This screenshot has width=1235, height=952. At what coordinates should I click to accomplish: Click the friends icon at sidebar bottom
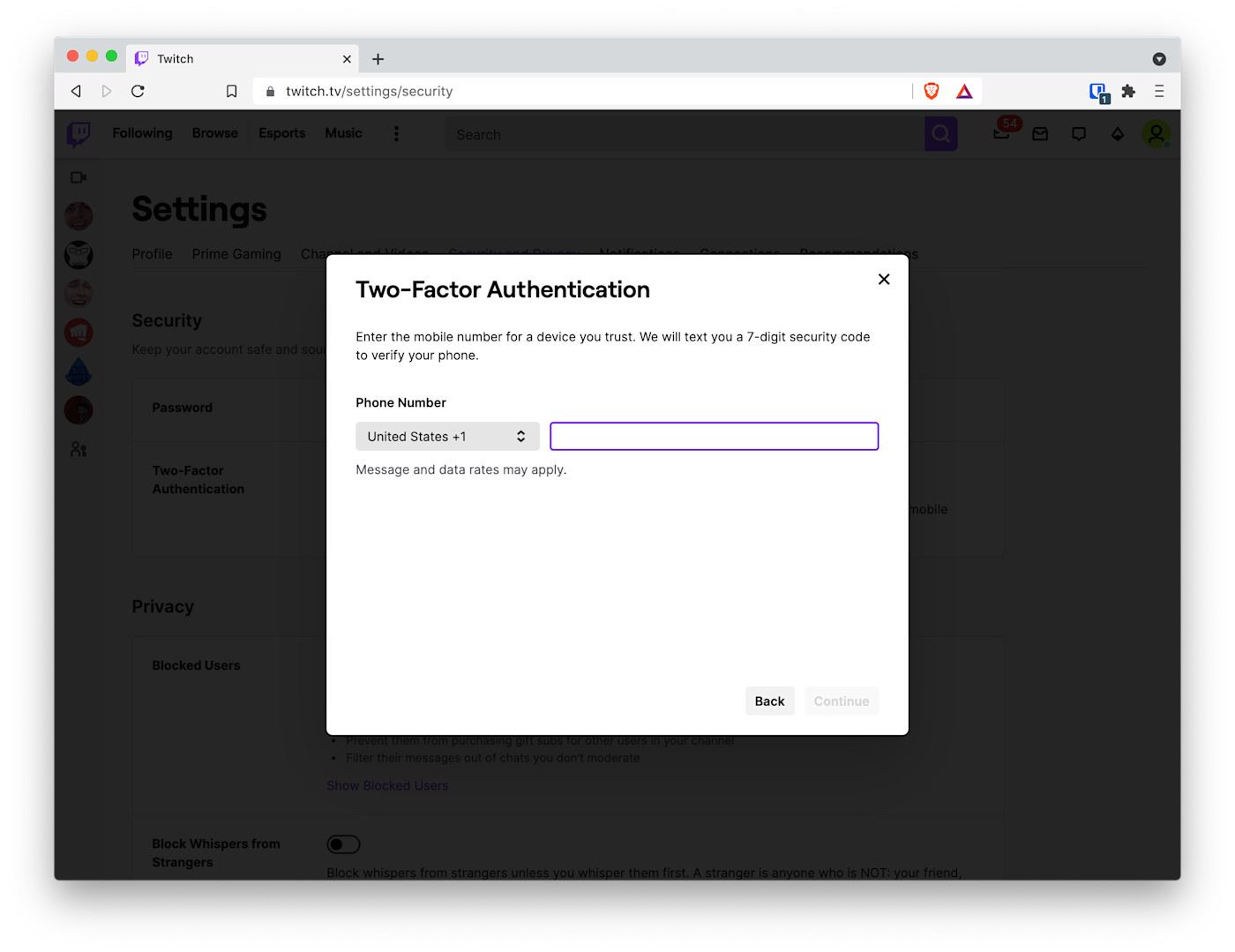tap(78, 449)
